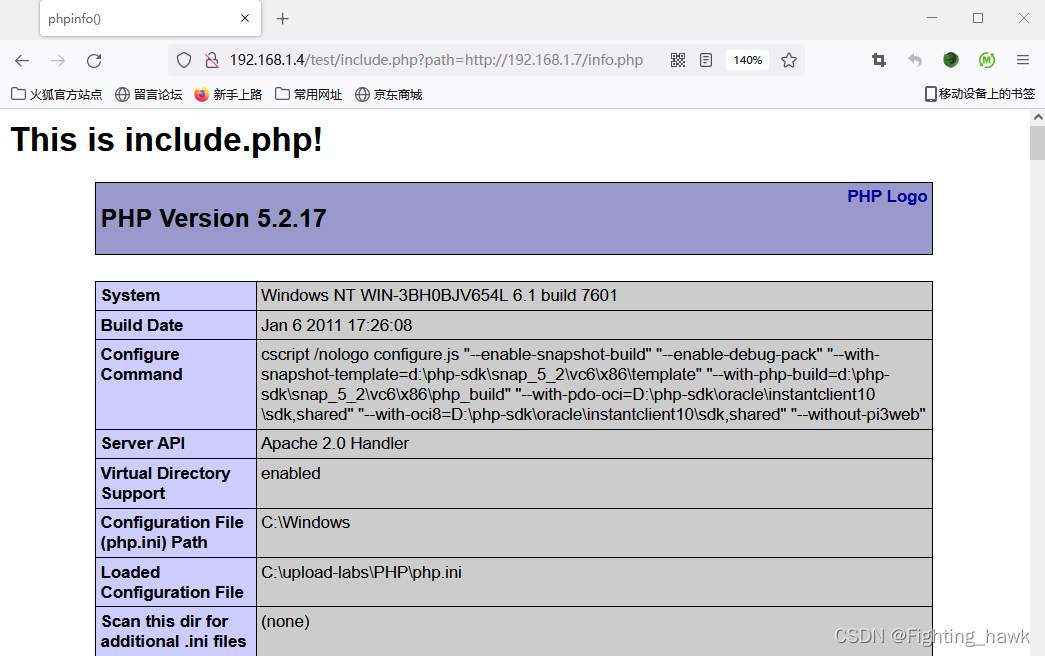
Task: Toggle reader view icon
Action: [706, 61]
